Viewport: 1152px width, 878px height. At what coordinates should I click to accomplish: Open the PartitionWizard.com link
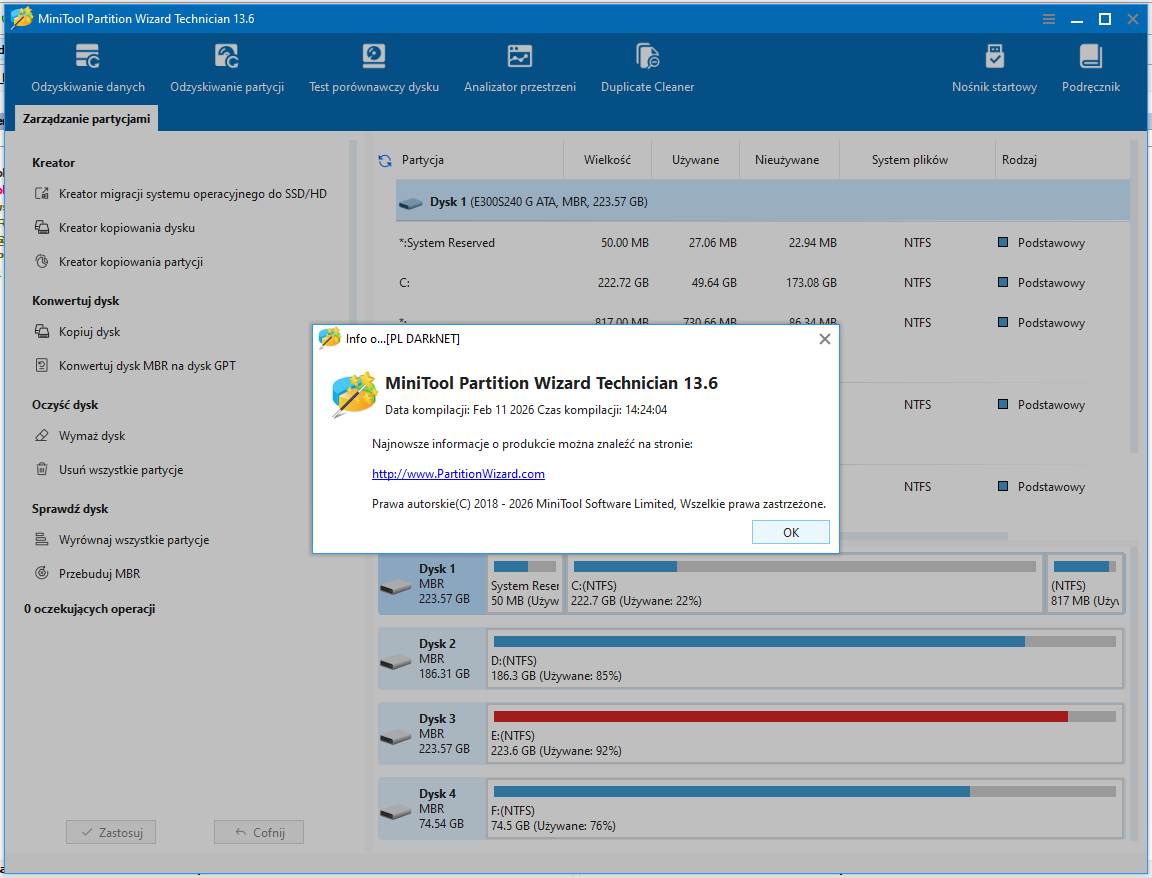[x=458, y=474]
